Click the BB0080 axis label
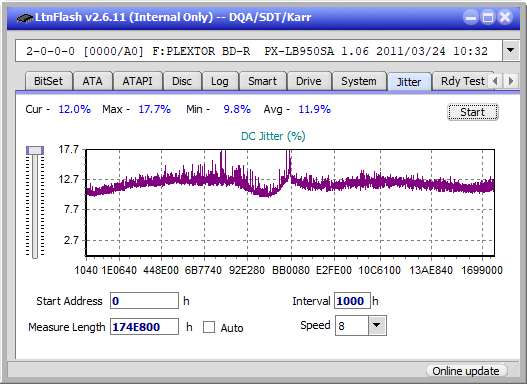This screenshot has width=527, height=384. [x=291, y=270]
